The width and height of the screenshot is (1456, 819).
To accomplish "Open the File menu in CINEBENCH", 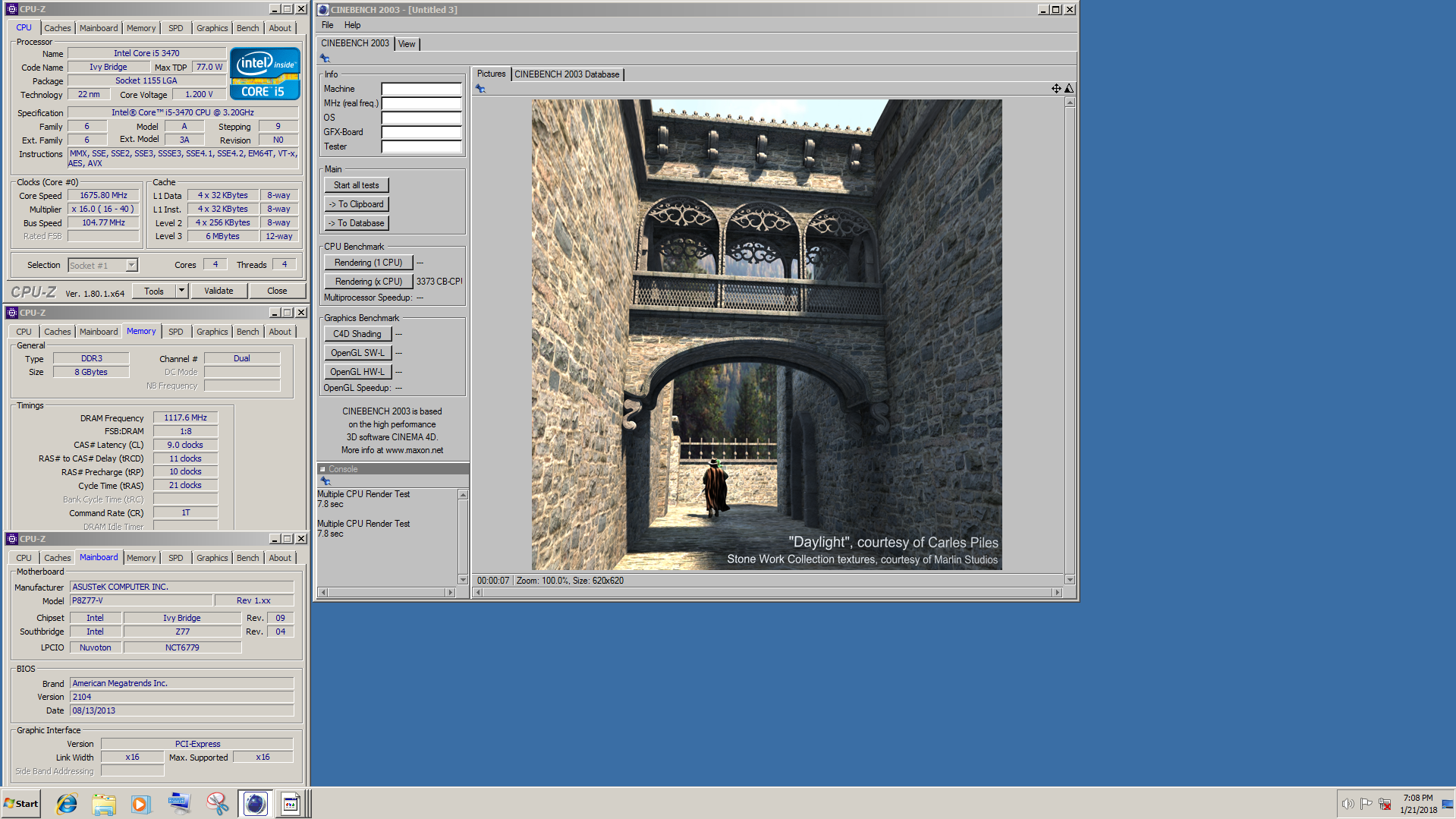I will point(327,25).
